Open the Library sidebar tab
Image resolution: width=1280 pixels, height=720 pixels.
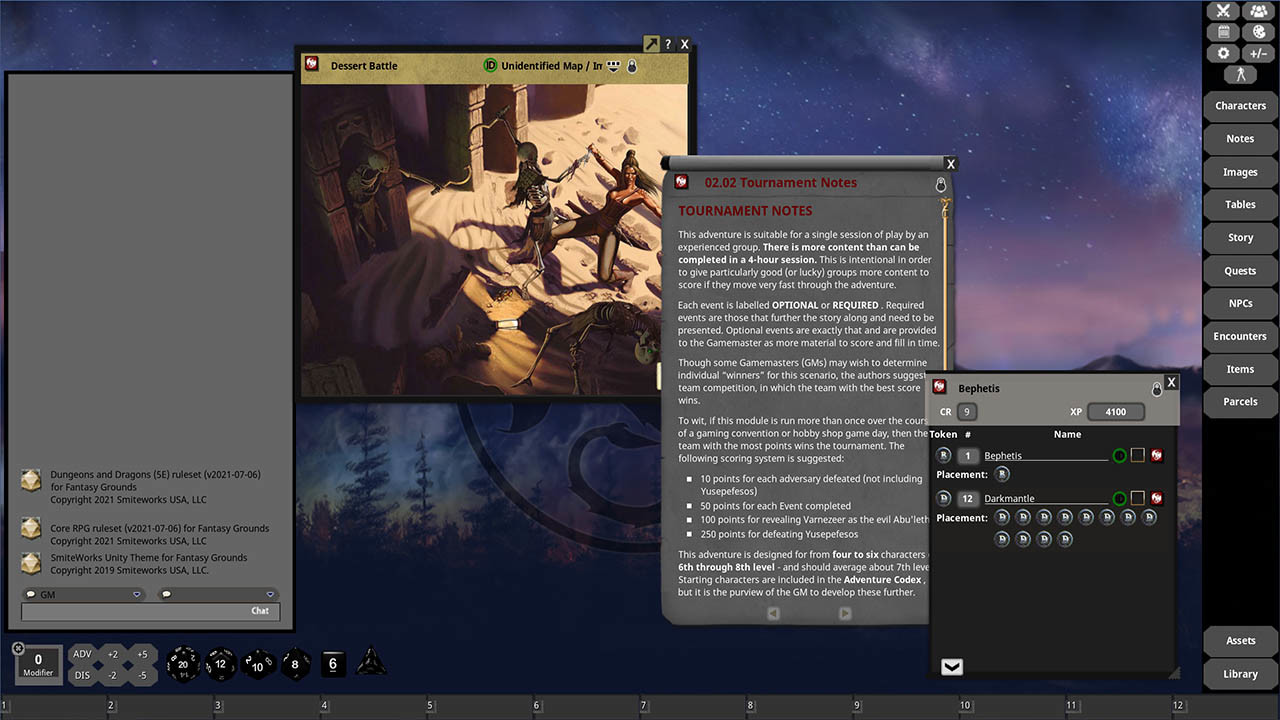1240,673
